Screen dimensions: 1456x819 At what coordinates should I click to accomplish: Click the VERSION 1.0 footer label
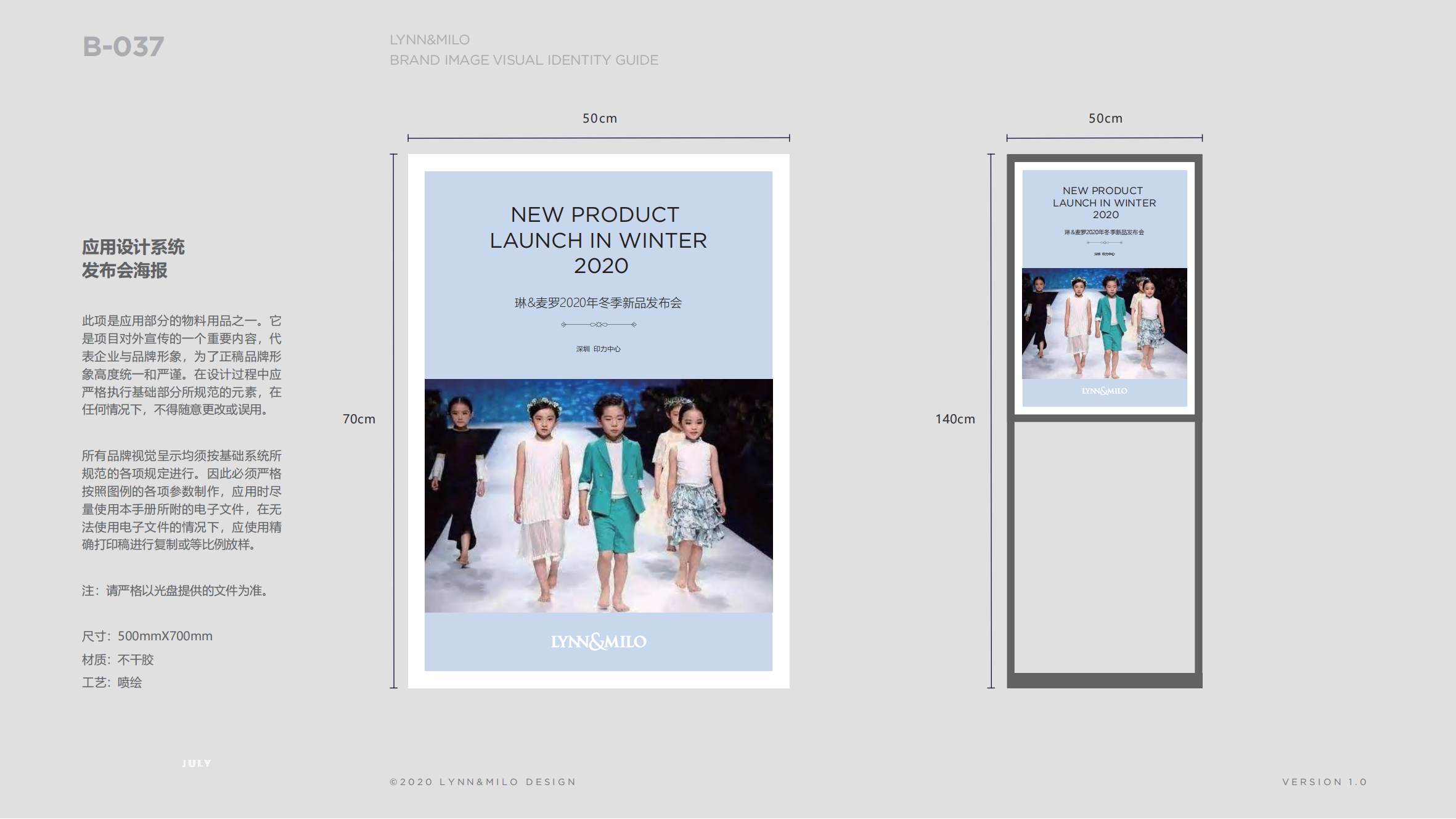tap(1325, 782)
